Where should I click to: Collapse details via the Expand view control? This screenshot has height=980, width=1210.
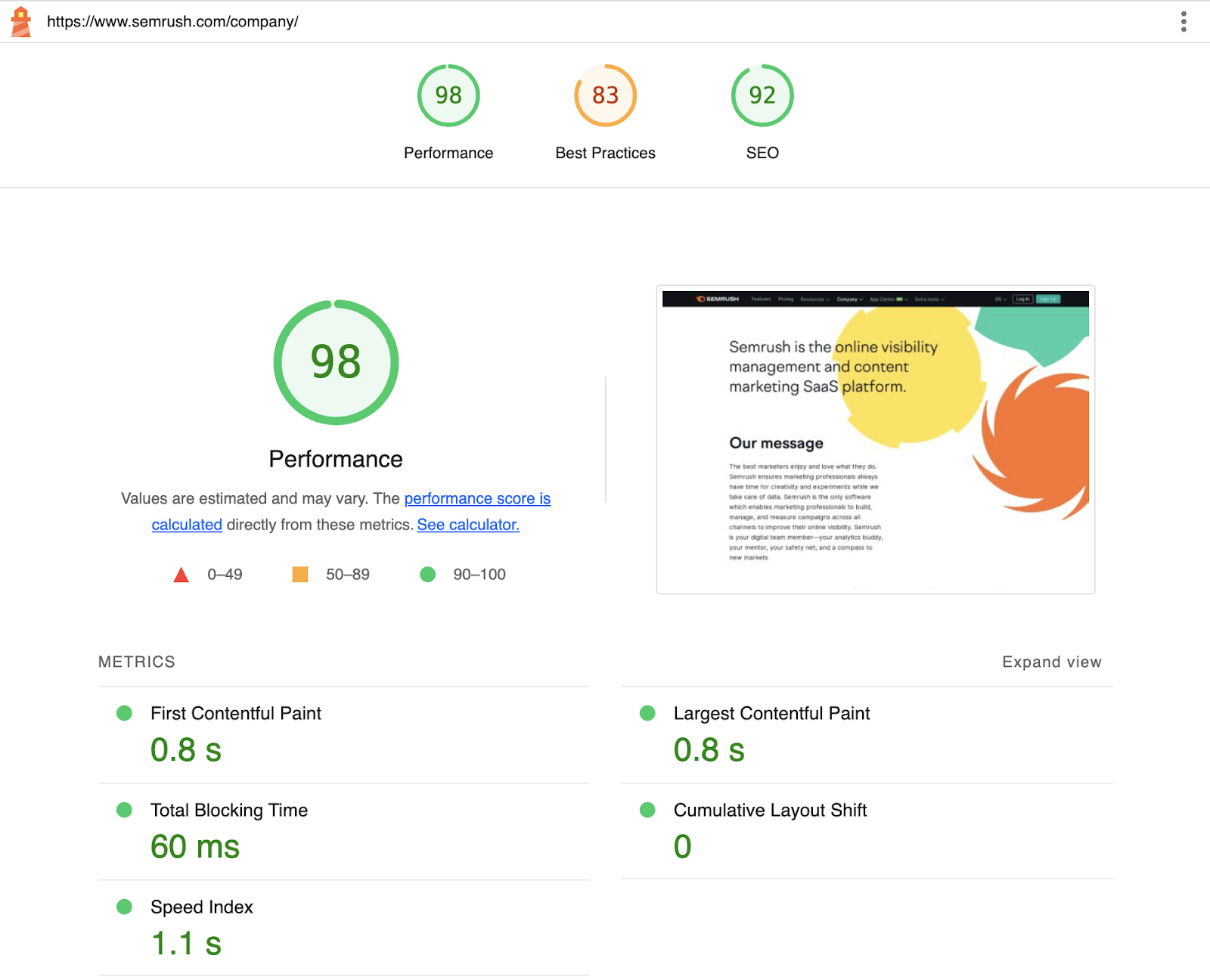coord(1051,662)
